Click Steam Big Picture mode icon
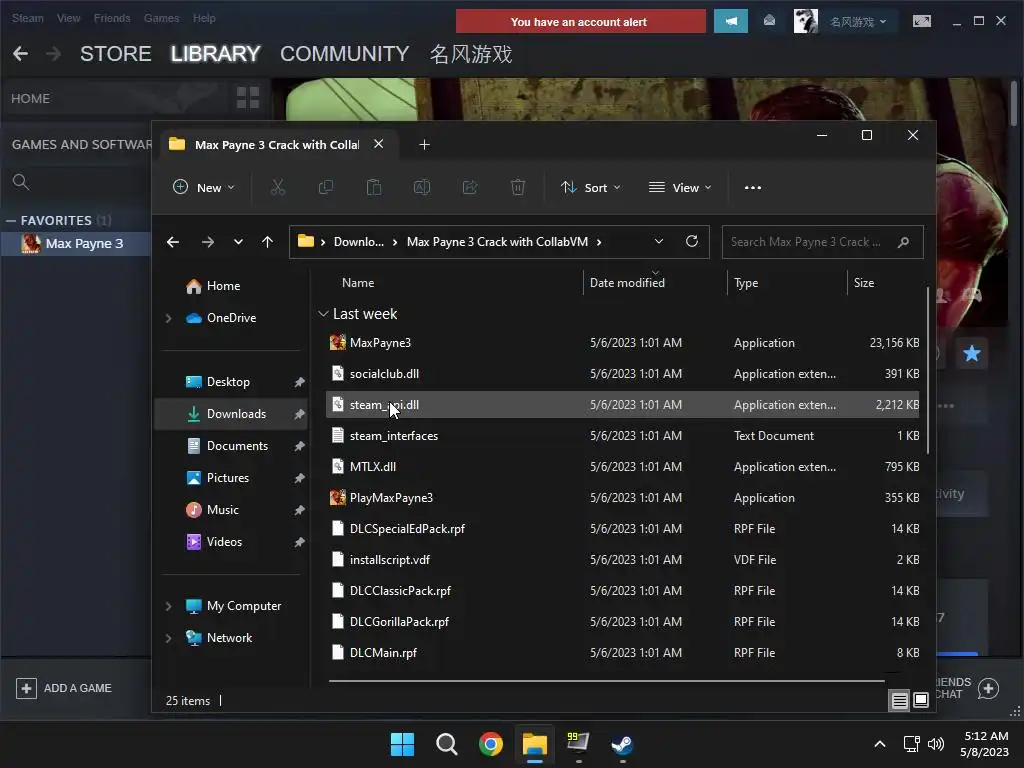 click(x=921, y=22)
